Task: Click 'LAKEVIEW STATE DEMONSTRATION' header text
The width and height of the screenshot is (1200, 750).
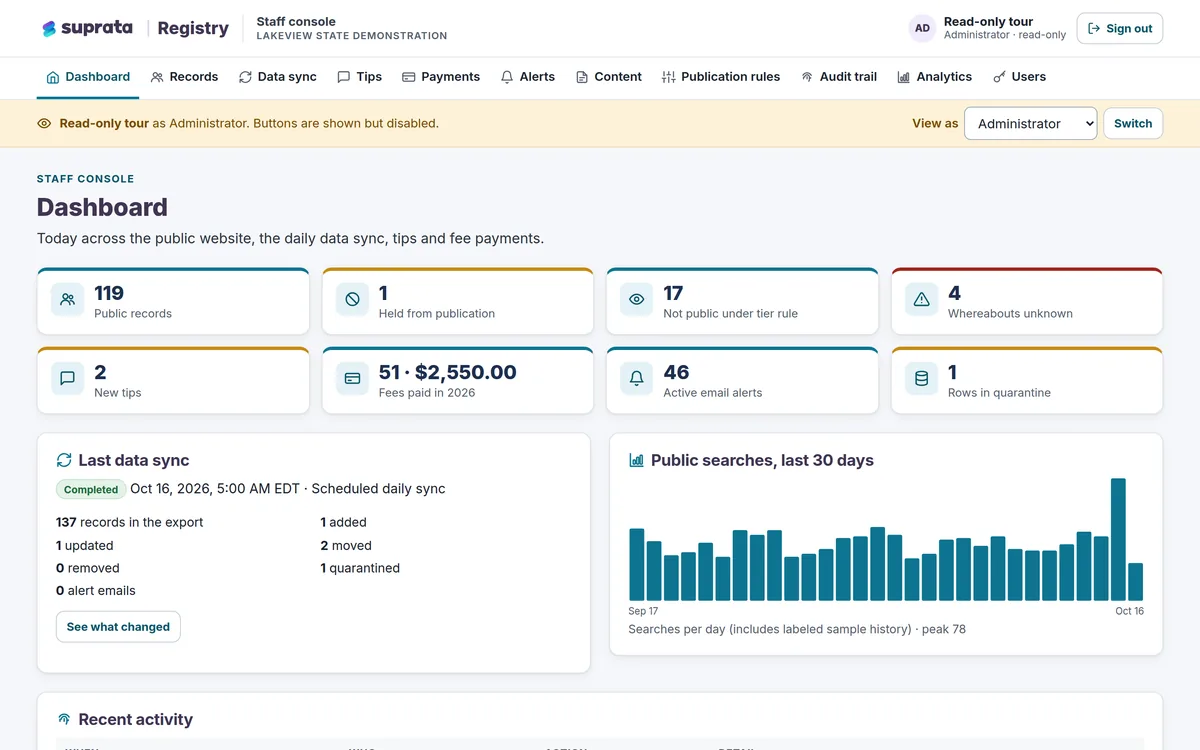Action: 352,36
